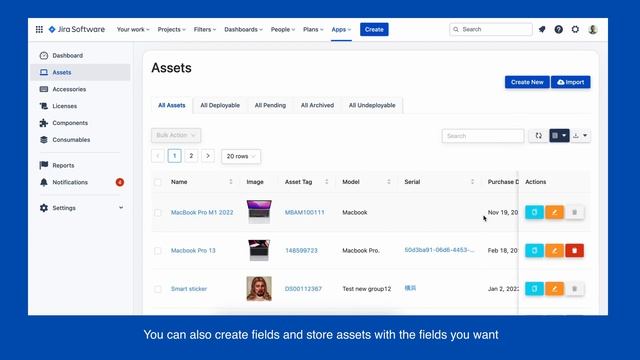Open the Projects dropdown
640x360 pixels.
[171, 29]
